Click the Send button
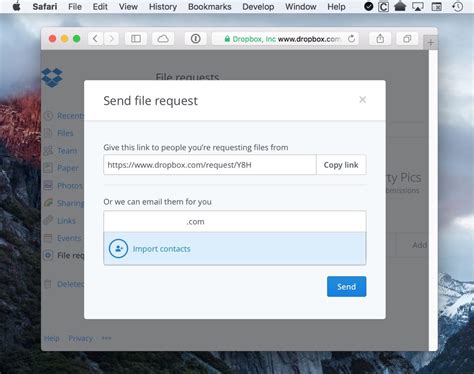The height and width of the screenshot is (374, 474). [x=346, y=286]
